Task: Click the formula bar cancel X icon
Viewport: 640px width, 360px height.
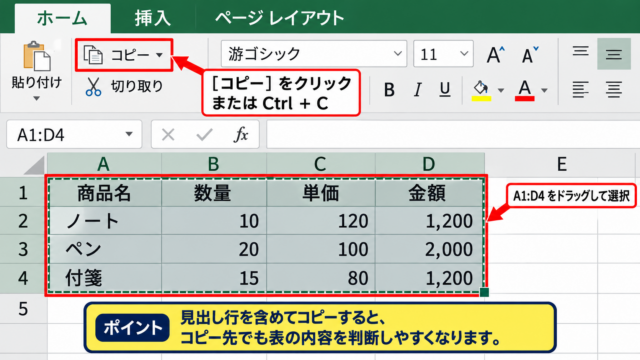Action: point(168,134)
